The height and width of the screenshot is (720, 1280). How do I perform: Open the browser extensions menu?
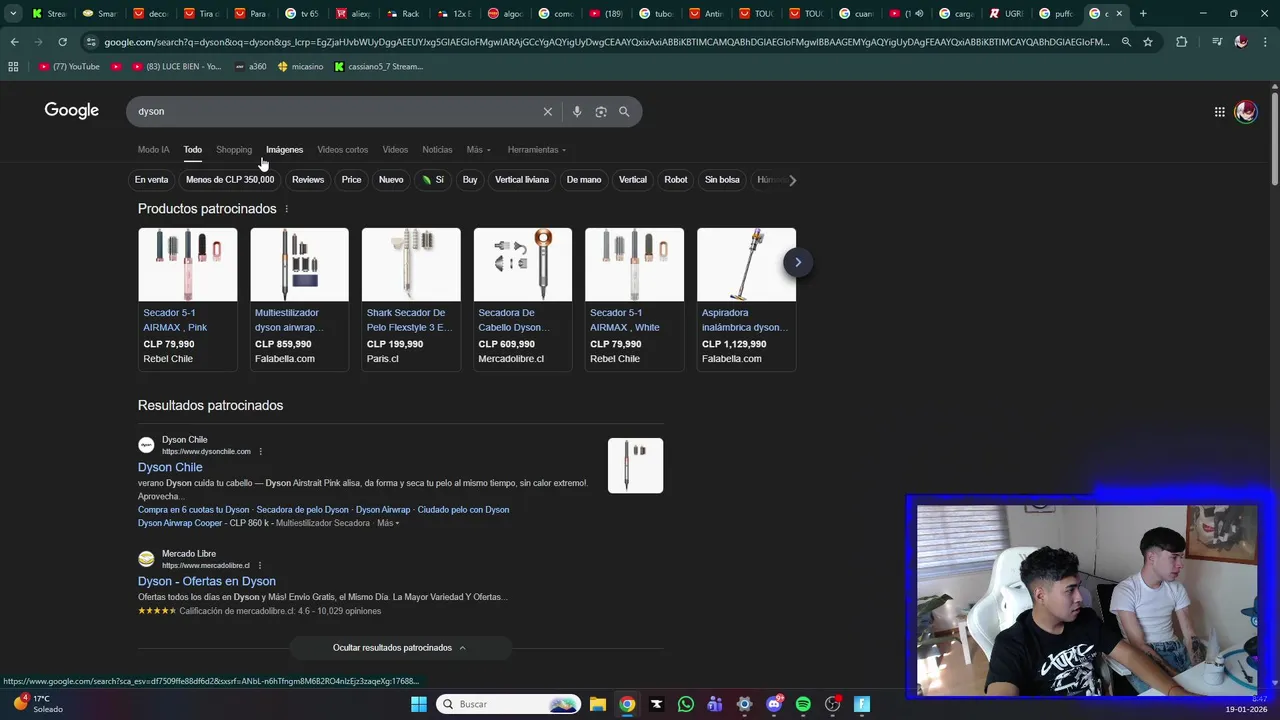1182,42
